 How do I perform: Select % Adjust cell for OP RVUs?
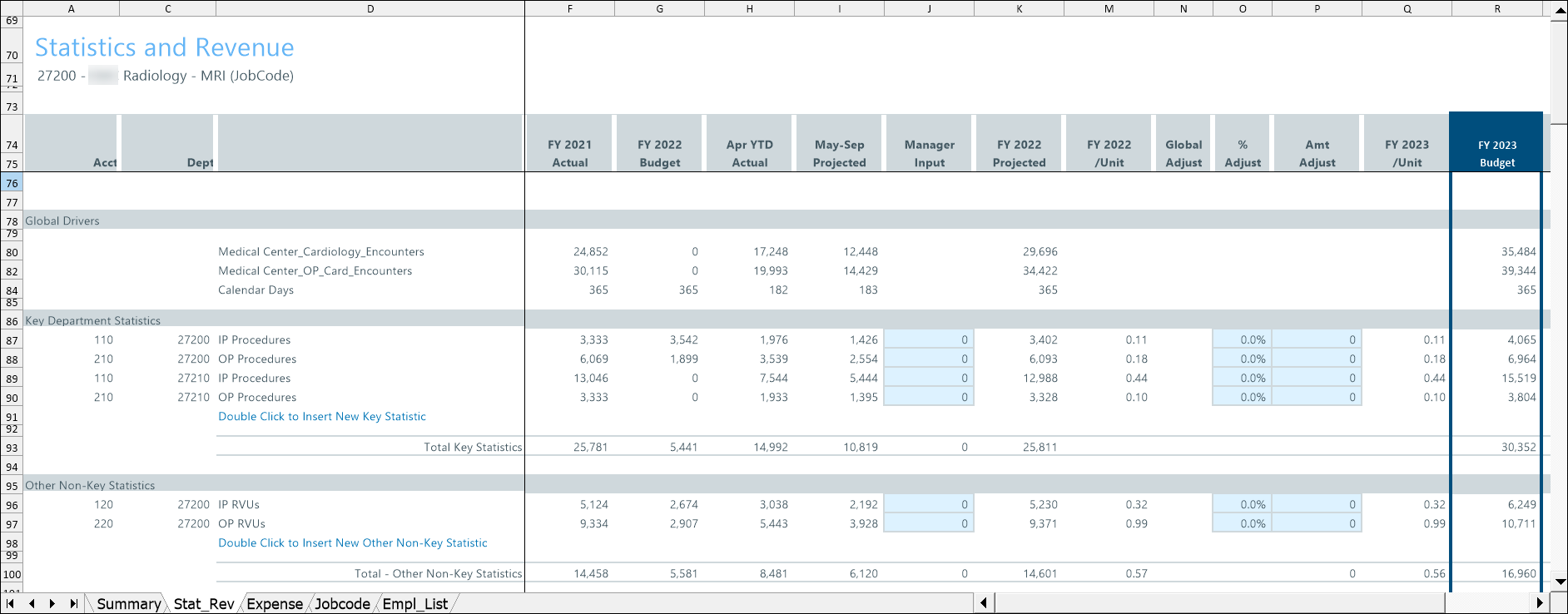coord(1242,524)
